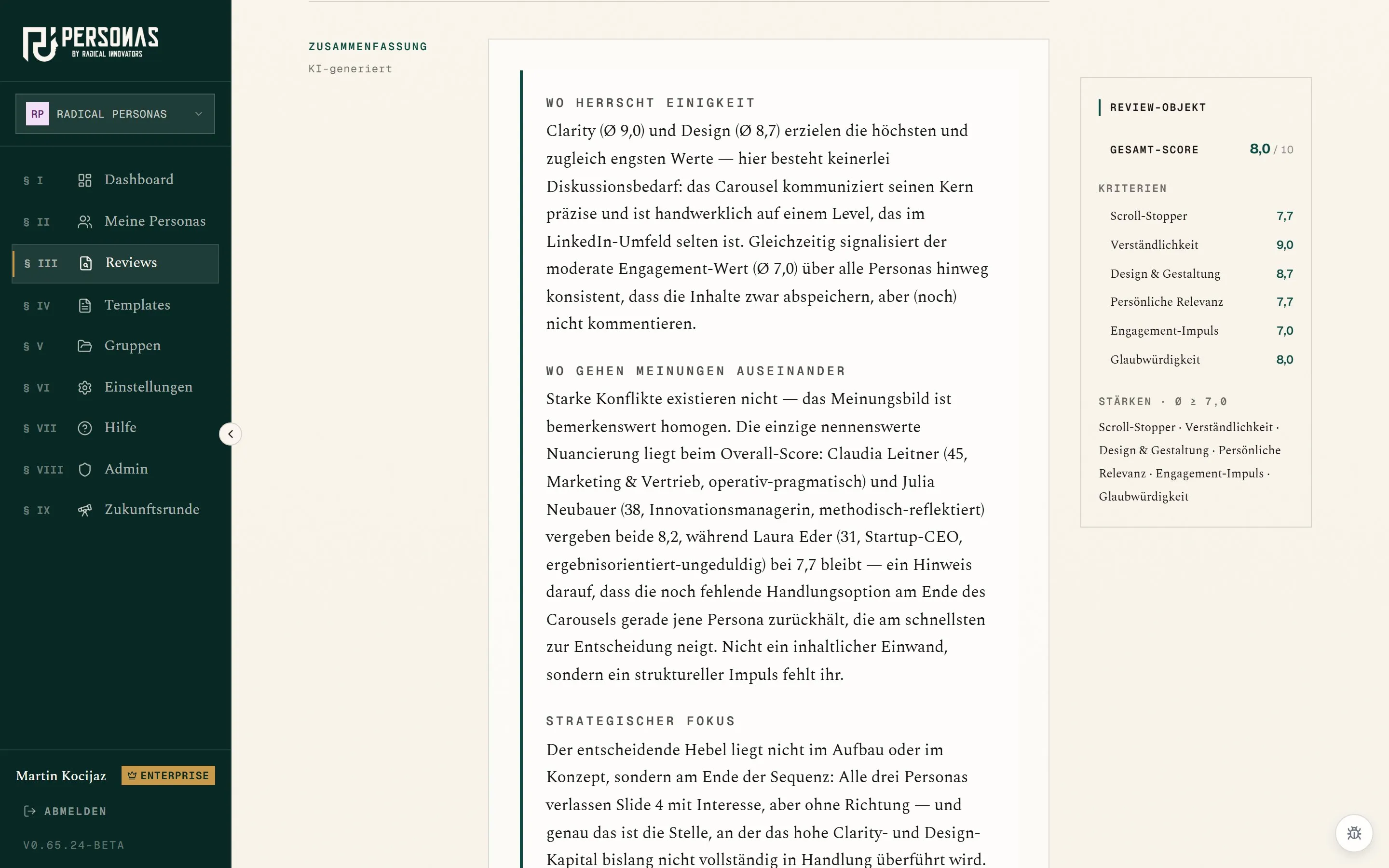This screenshot has width=1389, height=868.
Task: Click the Templates file icon
Action: (x=84, y=305)
